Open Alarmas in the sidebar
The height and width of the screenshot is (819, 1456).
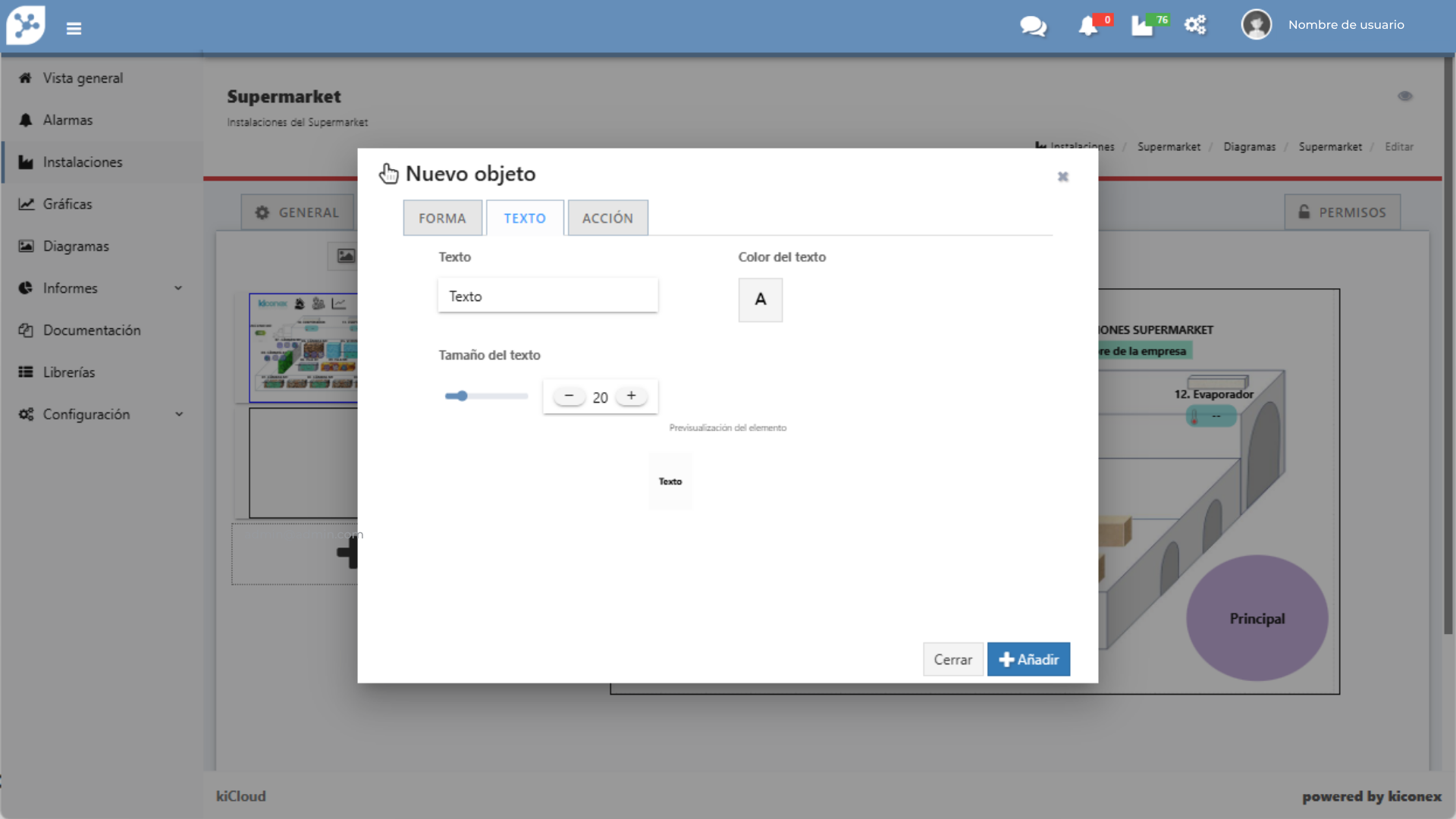point(67,121)
